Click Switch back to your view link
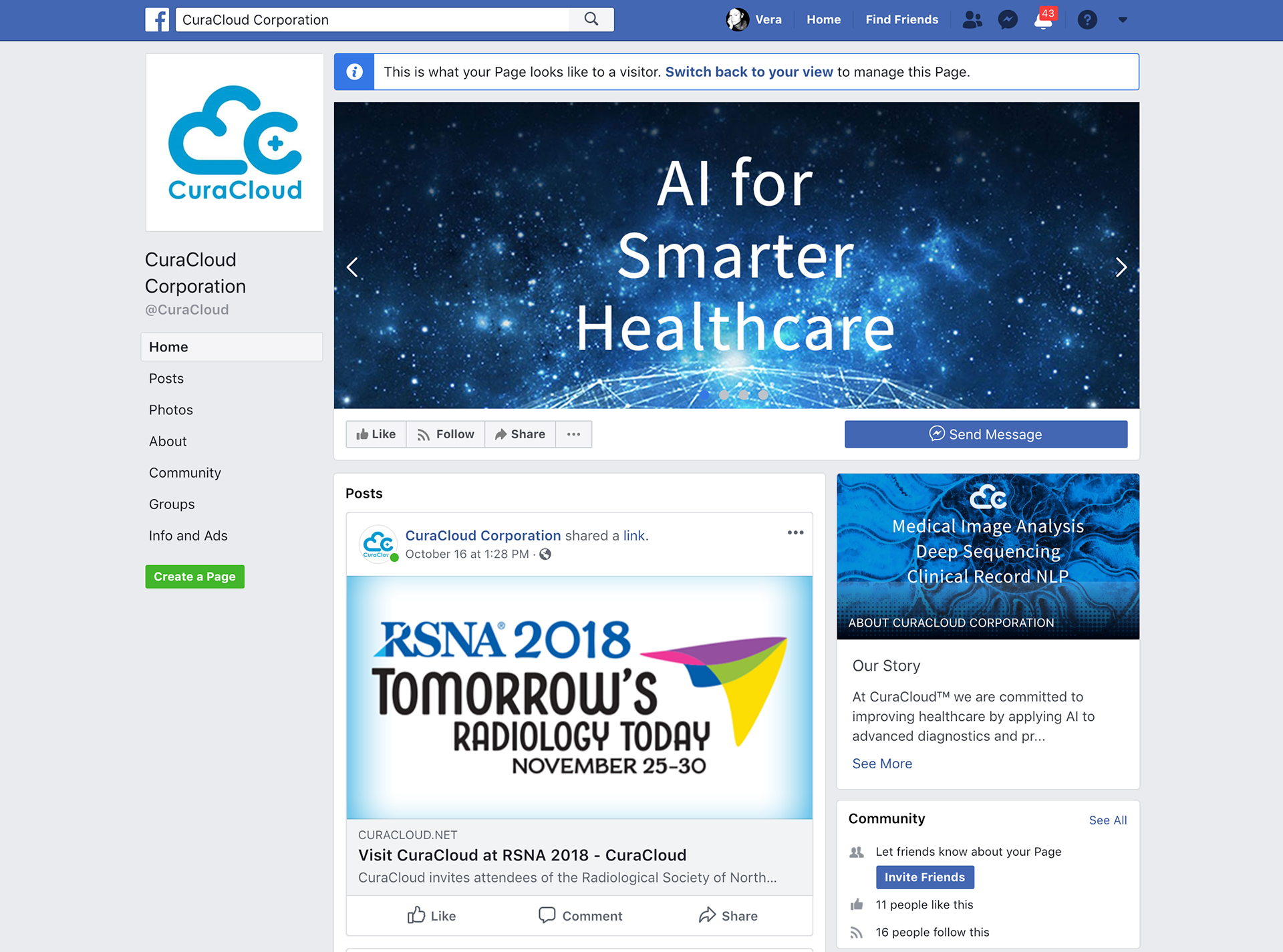This screenshot has height=952, width=1283. [749, 72]
